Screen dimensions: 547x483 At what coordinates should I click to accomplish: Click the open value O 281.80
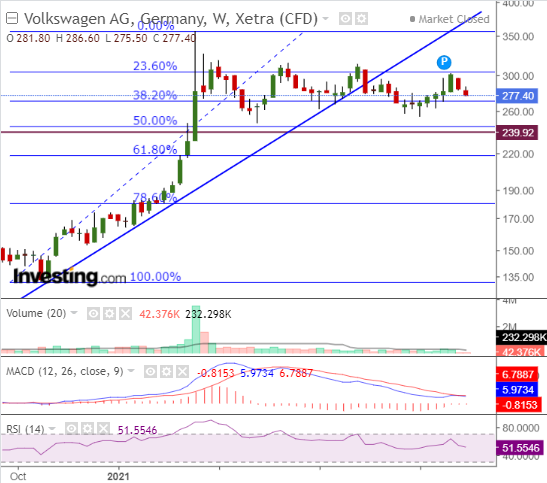pos(28,38)
